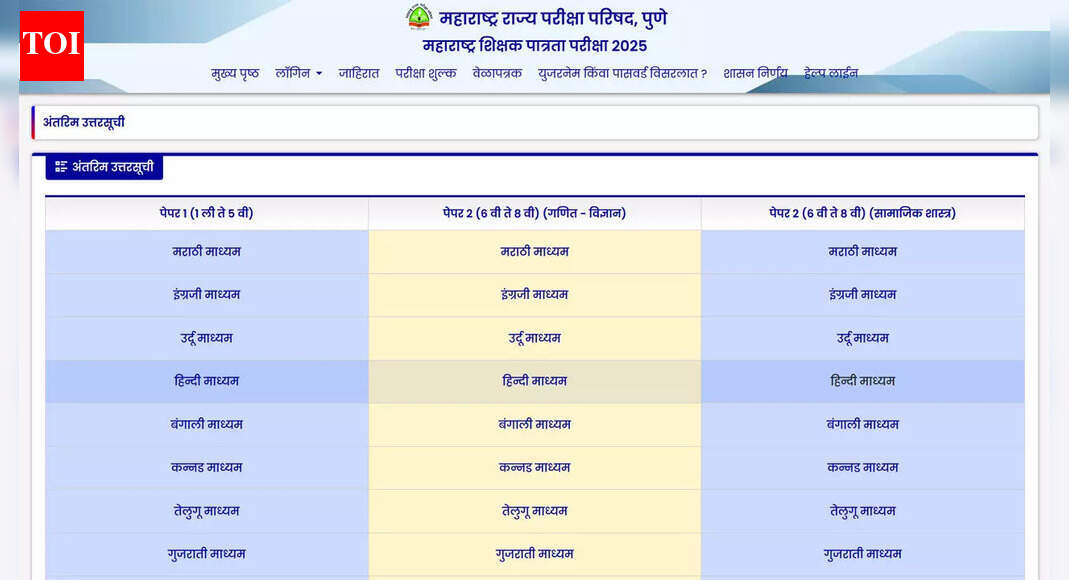Open the शासन निर्णय link
The width and height of the screenshot is (1069, 580).
point(756,73)
